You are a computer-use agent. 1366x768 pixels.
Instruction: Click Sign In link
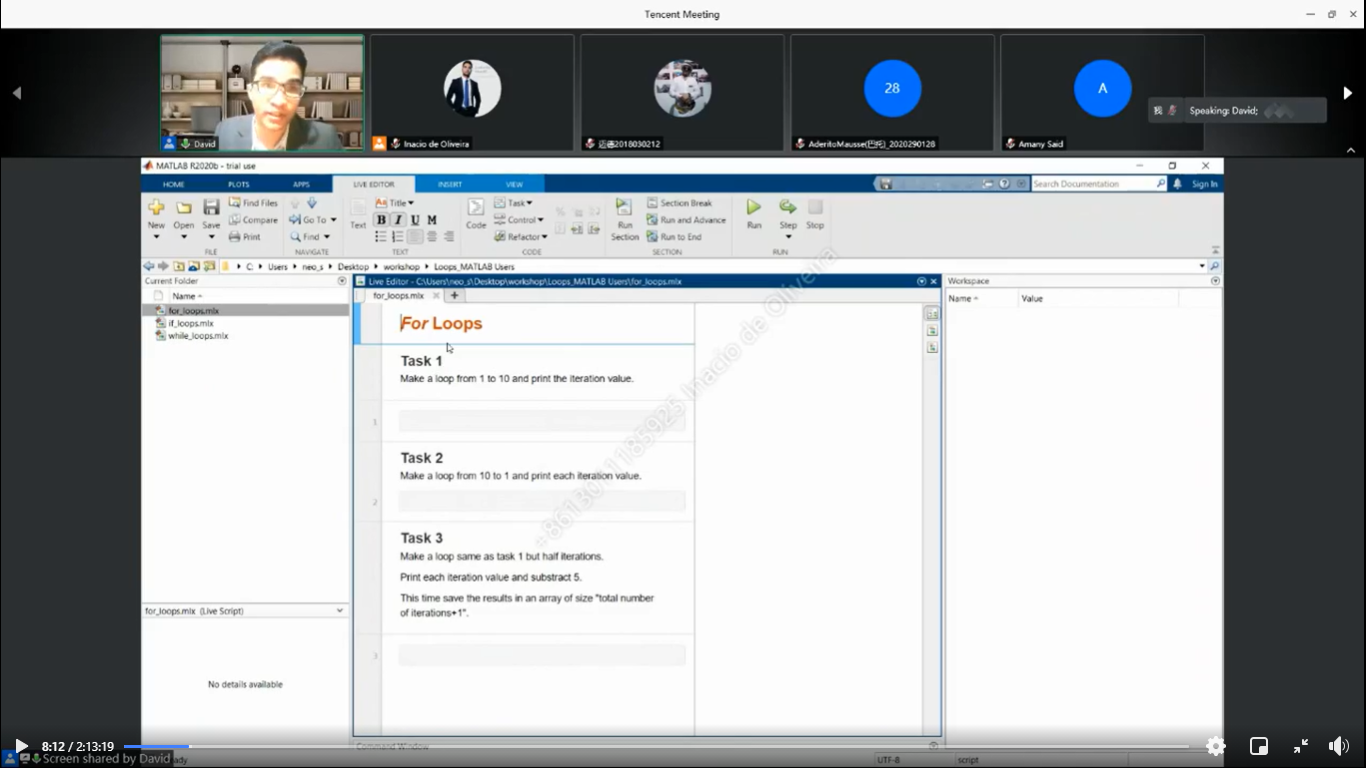click(1204, 184)
